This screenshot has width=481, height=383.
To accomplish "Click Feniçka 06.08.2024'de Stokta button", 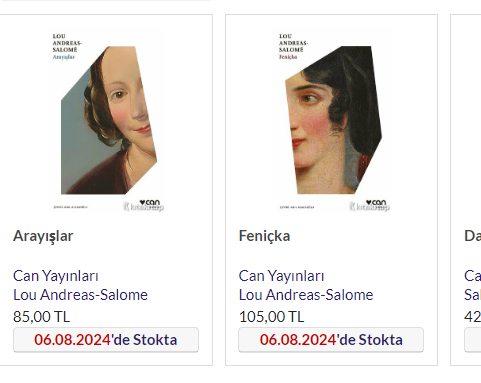I will coord(331,340).
